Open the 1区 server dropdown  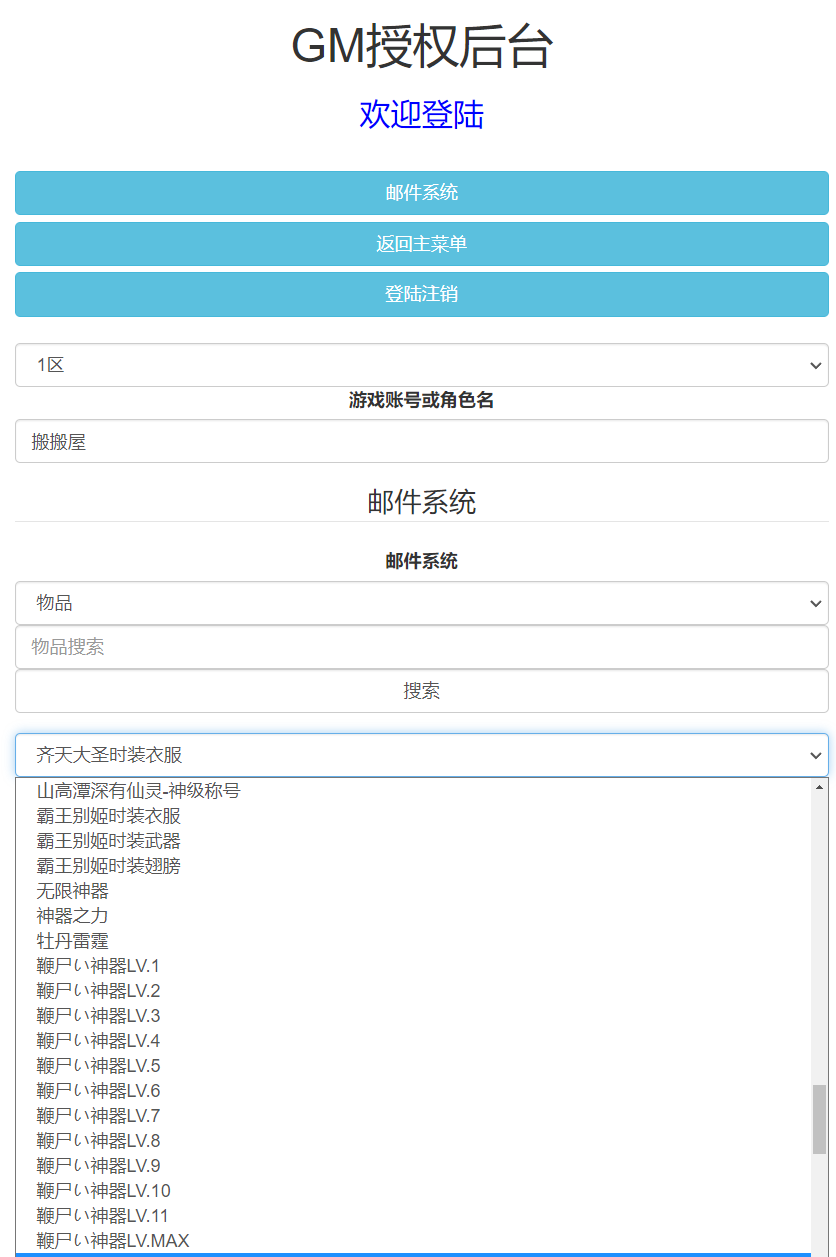click(x=421, y=365)
